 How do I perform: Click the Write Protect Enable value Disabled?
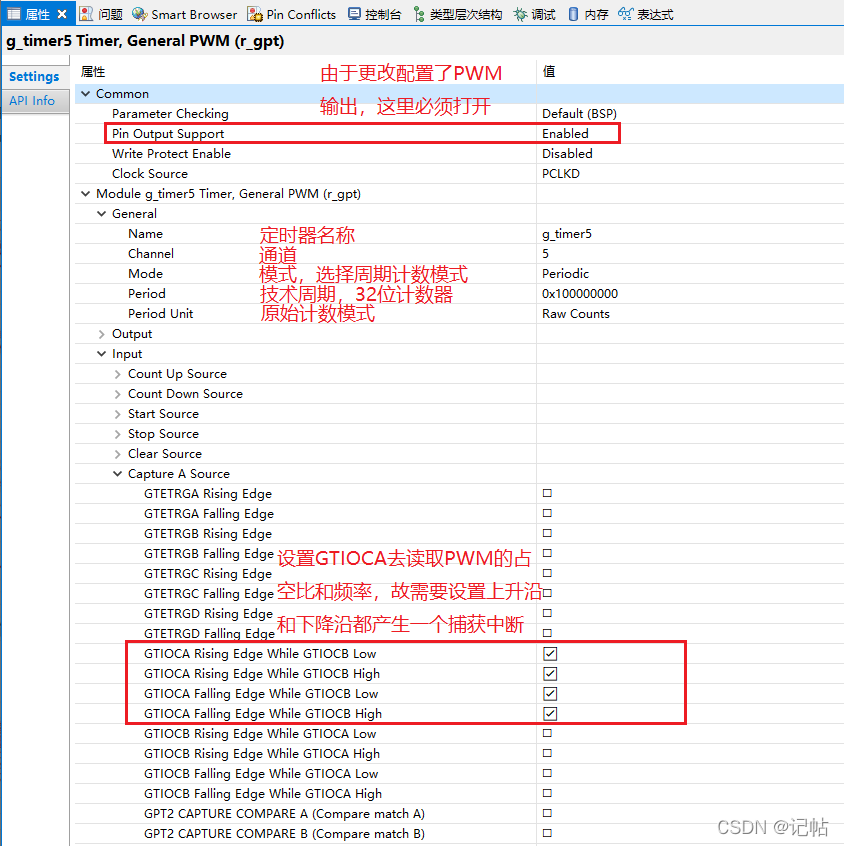[x=567, y=154]
